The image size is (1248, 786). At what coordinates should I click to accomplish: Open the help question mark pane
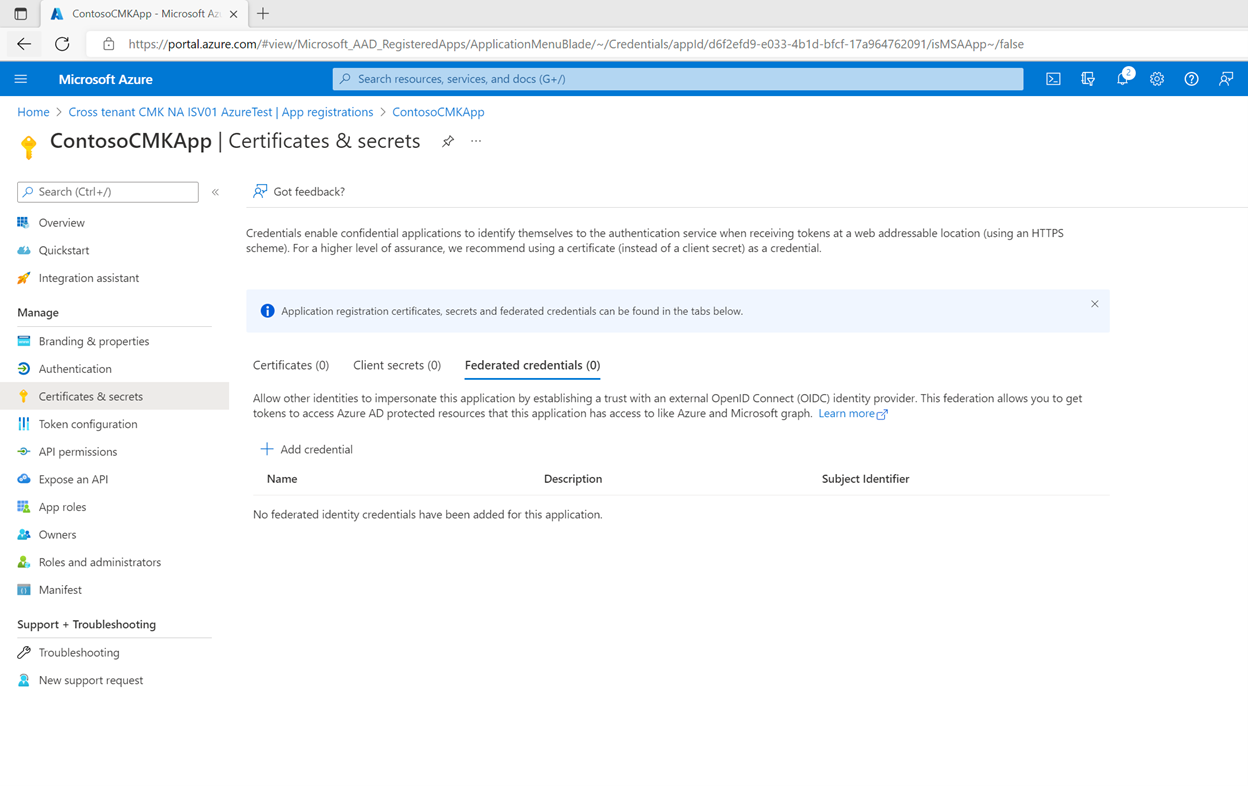pos(1191,79)
